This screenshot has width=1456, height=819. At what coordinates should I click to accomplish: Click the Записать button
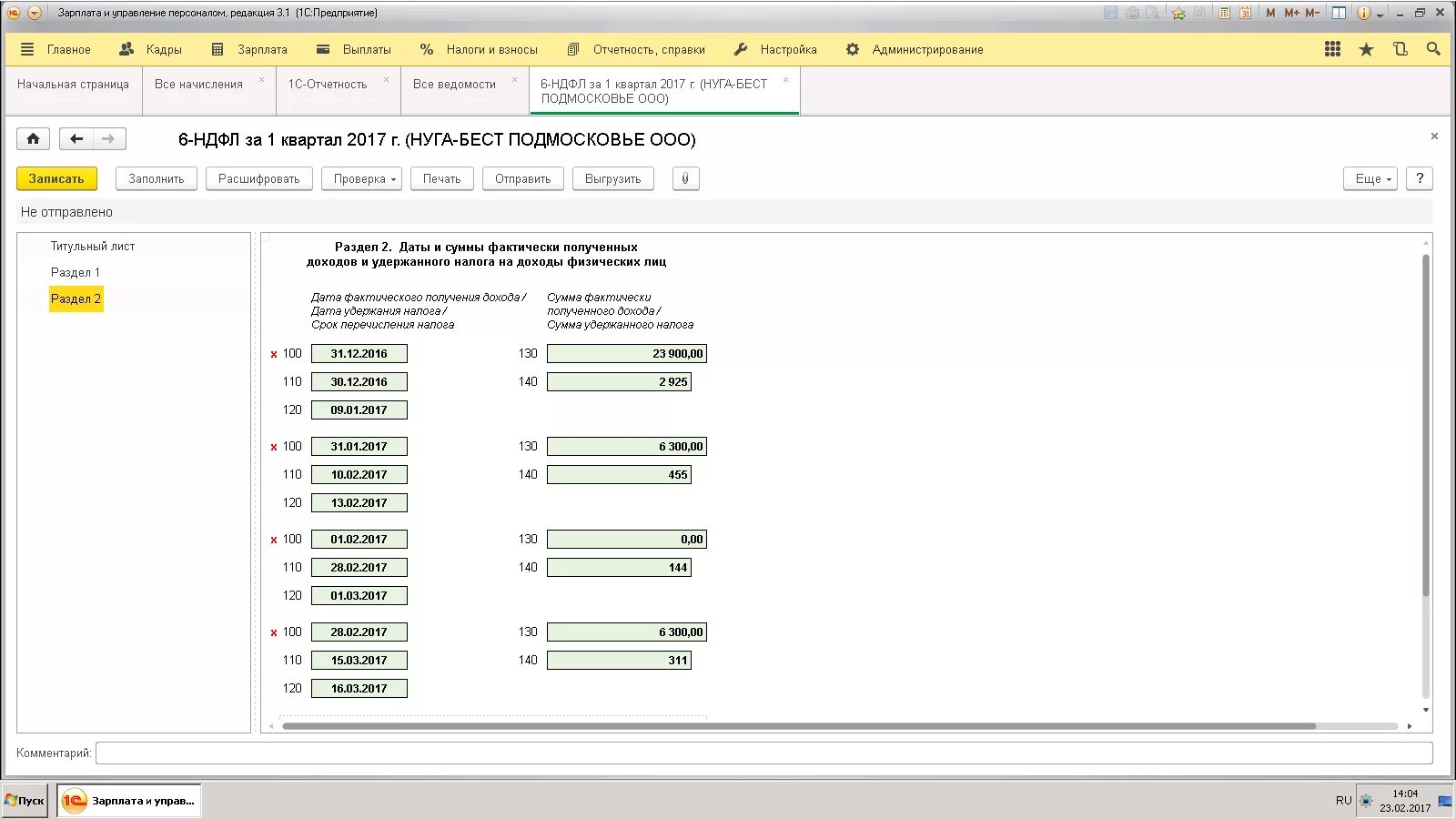(x=56, y=178)
